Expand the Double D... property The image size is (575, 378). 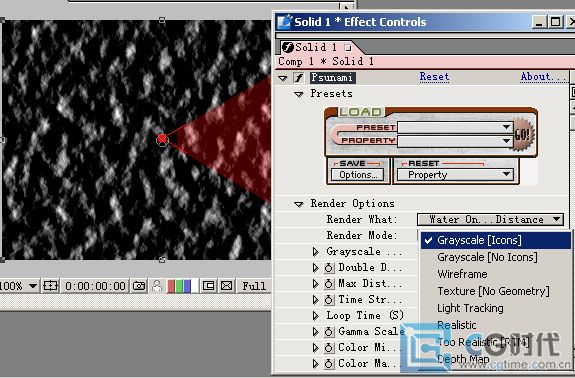click(315, 268)
